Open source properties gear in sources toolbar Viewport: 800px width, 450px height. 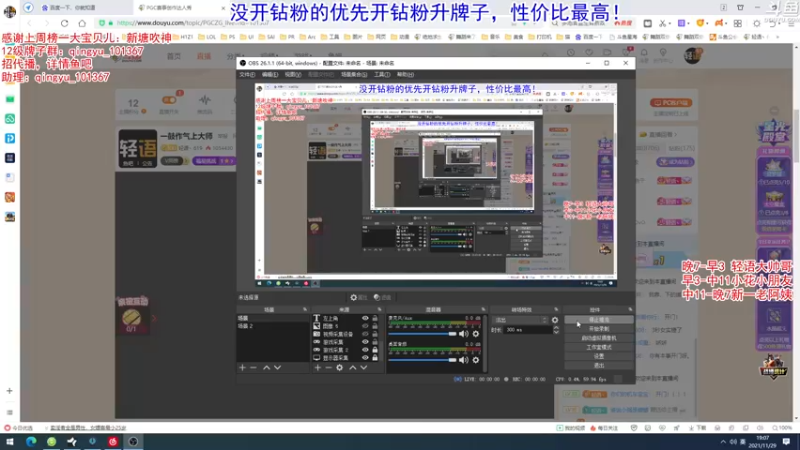[340, 367]
